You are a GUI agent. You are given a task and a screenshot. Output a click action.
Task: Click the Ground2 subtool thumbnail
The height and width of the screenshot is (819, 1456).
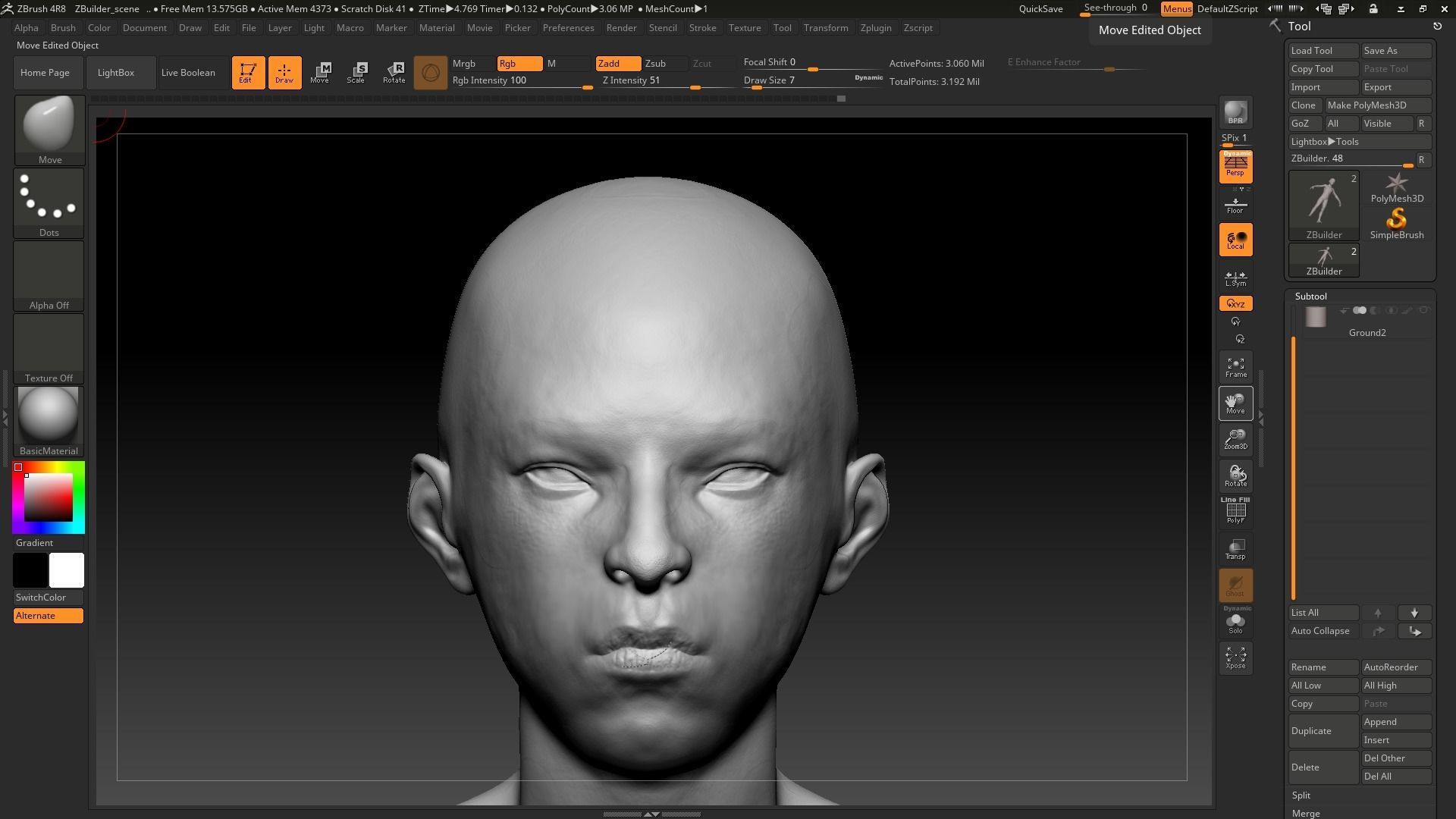1316,317
